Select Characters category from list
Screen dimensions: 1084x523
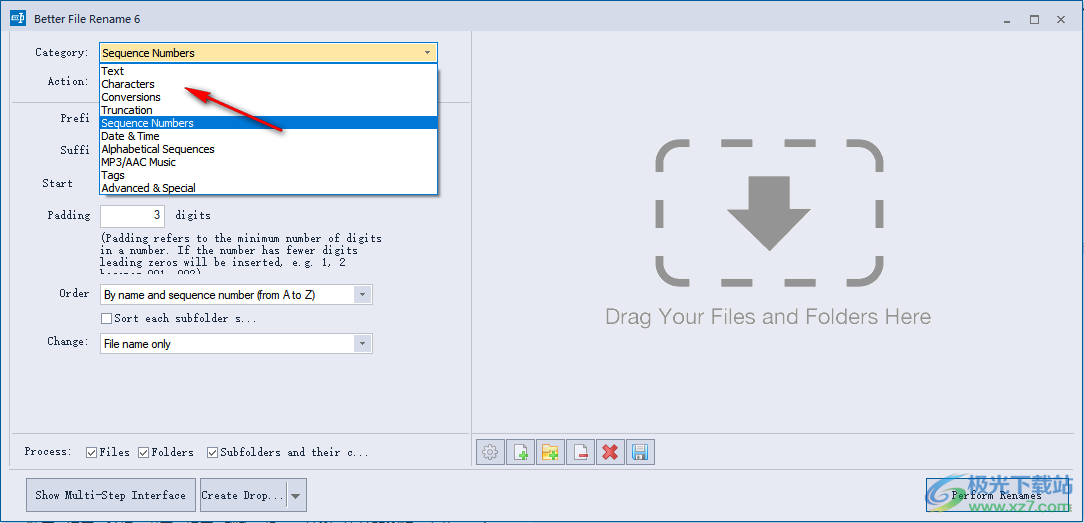[x=268, y=84]
